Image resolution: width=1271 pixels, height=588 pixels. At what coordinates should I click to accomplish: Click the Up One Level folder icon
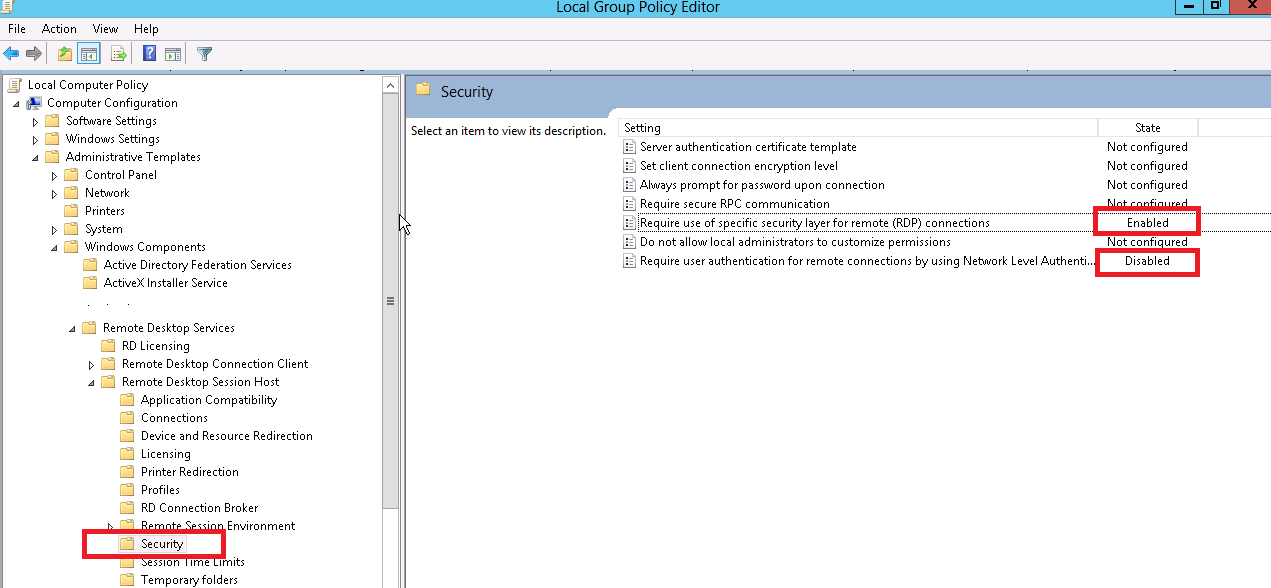coord(65,54)
